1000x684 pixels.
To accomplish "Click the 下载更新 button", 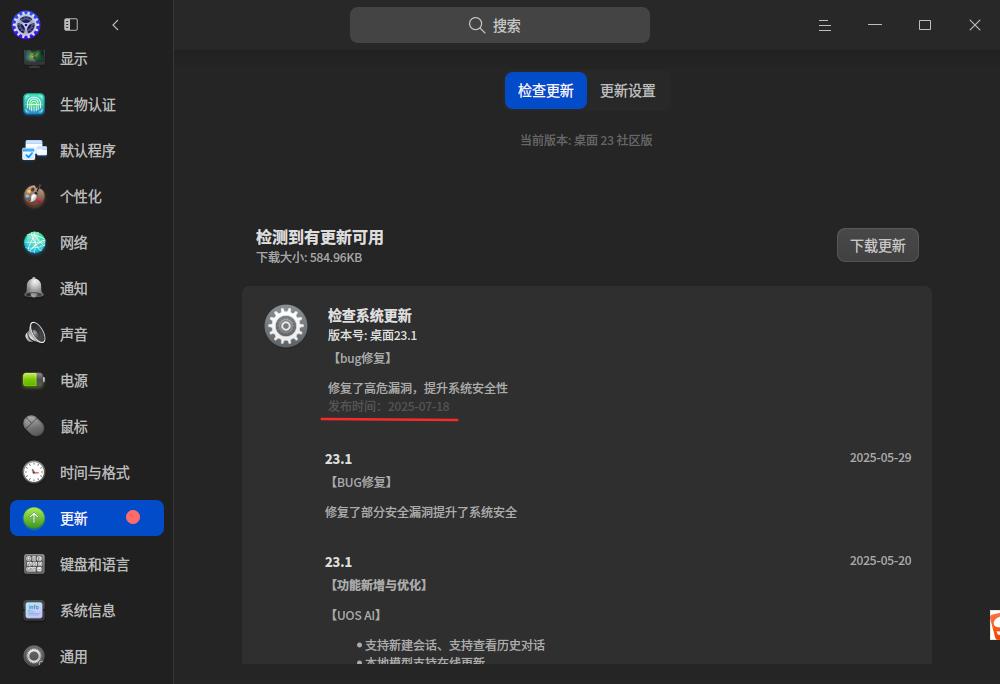I will (878, 245).
